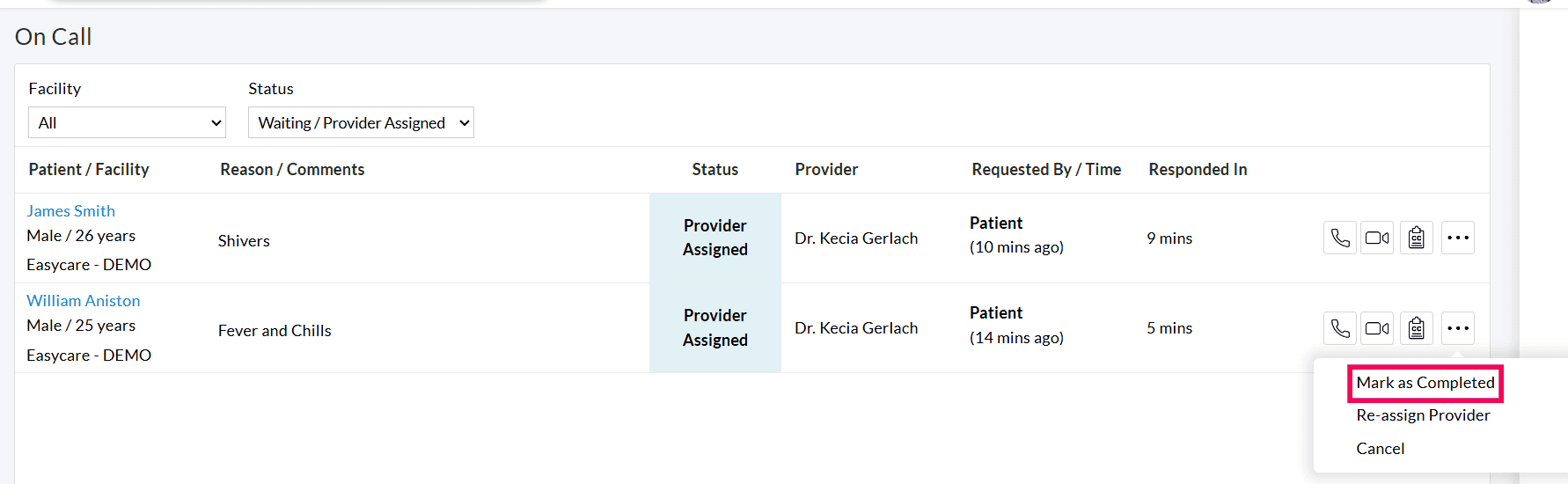Open William Aniston patient link

(x=83, y=301)
